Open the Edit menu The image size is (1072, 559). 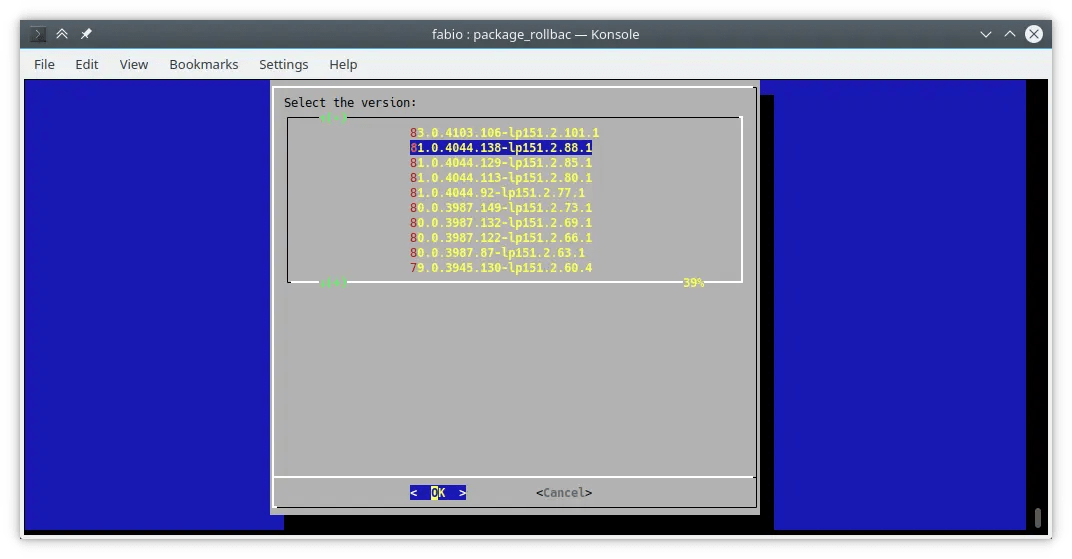[x=87, y=64]
